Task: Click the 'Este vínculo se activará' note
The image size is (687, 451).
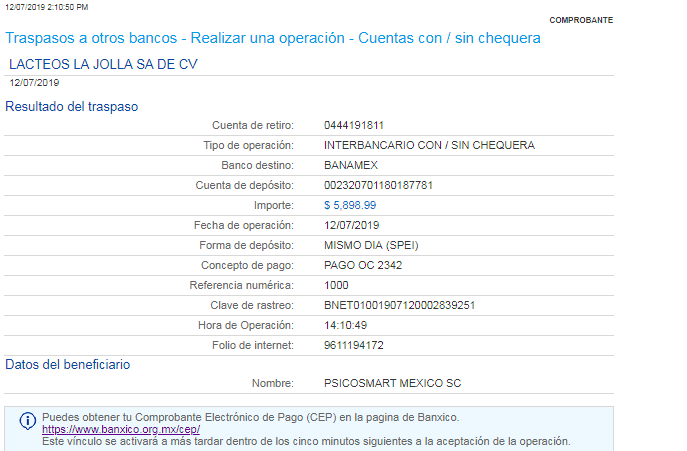Action: 306,441
